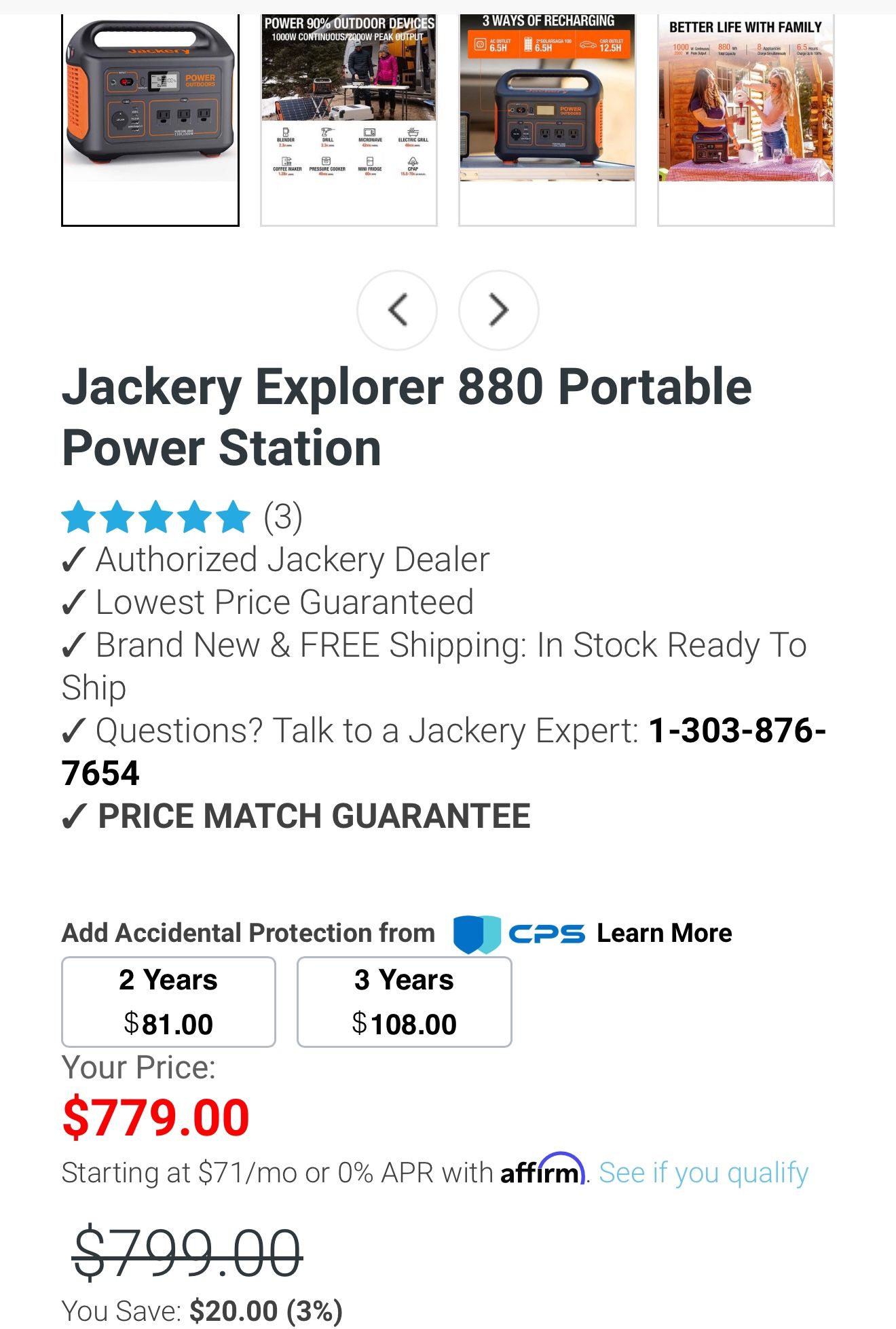Image resolution: width=896 pixels, height=1329 pixels.
Task: Open the (3) reviews count
Action: click(x=283, y=517)
